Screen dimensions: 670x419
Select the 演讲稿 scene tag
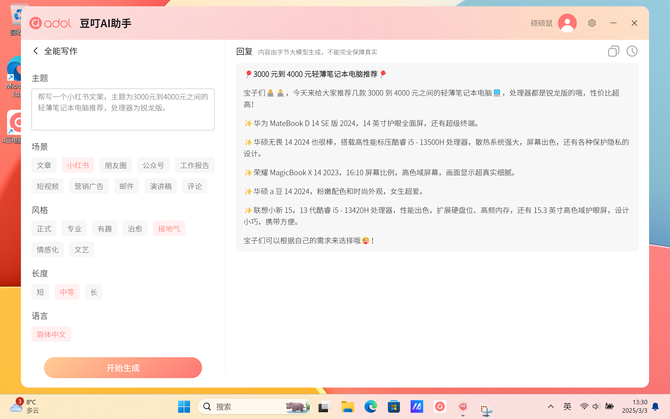pos(160,186)
